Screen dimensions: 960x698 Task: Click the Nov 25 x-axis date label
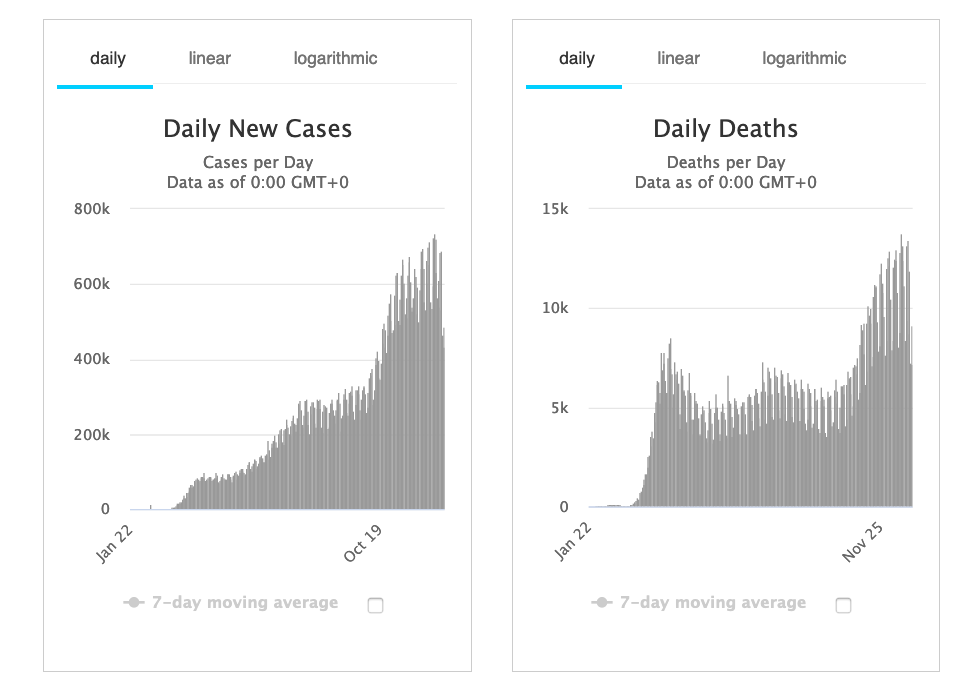coord(862,542)
